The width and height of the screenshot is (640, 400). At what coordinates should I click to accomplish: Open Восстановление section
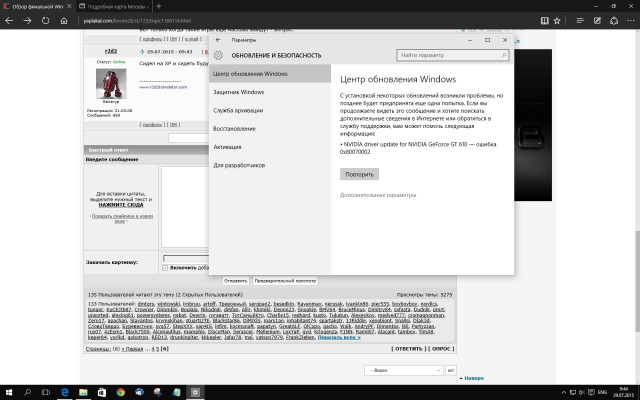click(x=270, y=129)
